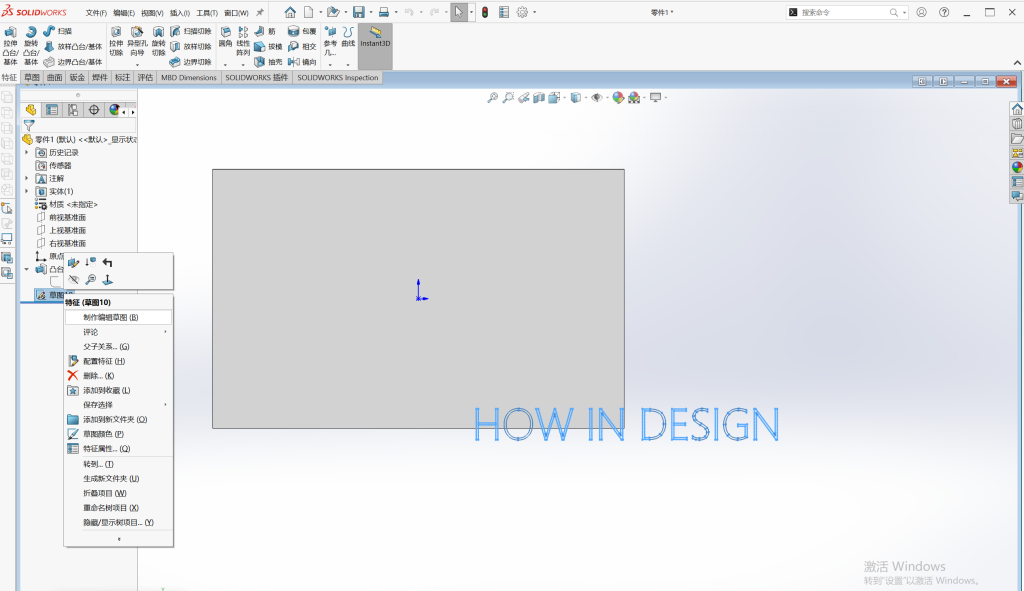This screenshot has height=591, width=1024.
Task: Select the 线性阵列 linear pattern tool
Action: pyautogui.click(x=243, y=42)
